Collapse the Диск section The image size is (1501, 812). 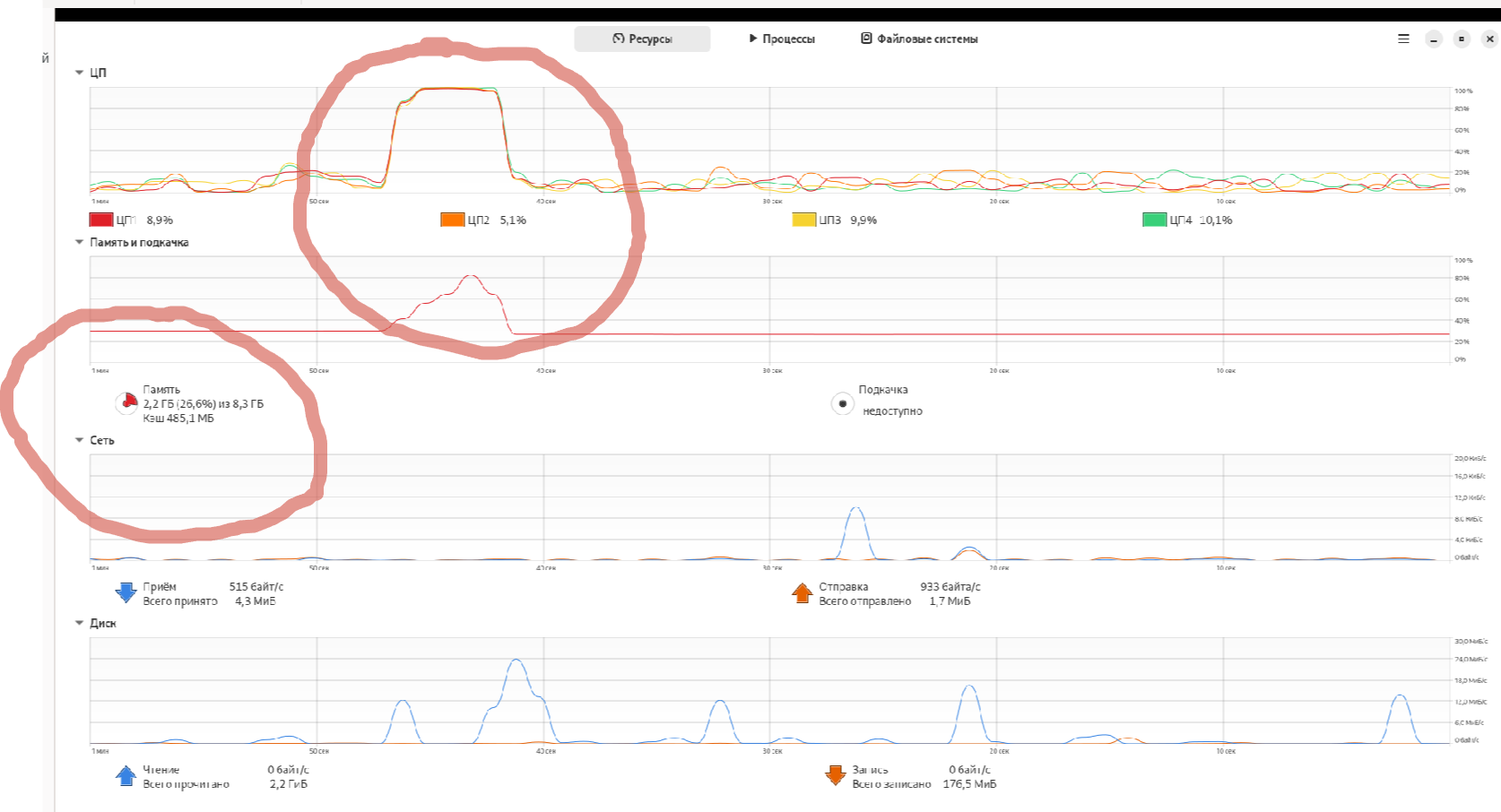[80, 623]
